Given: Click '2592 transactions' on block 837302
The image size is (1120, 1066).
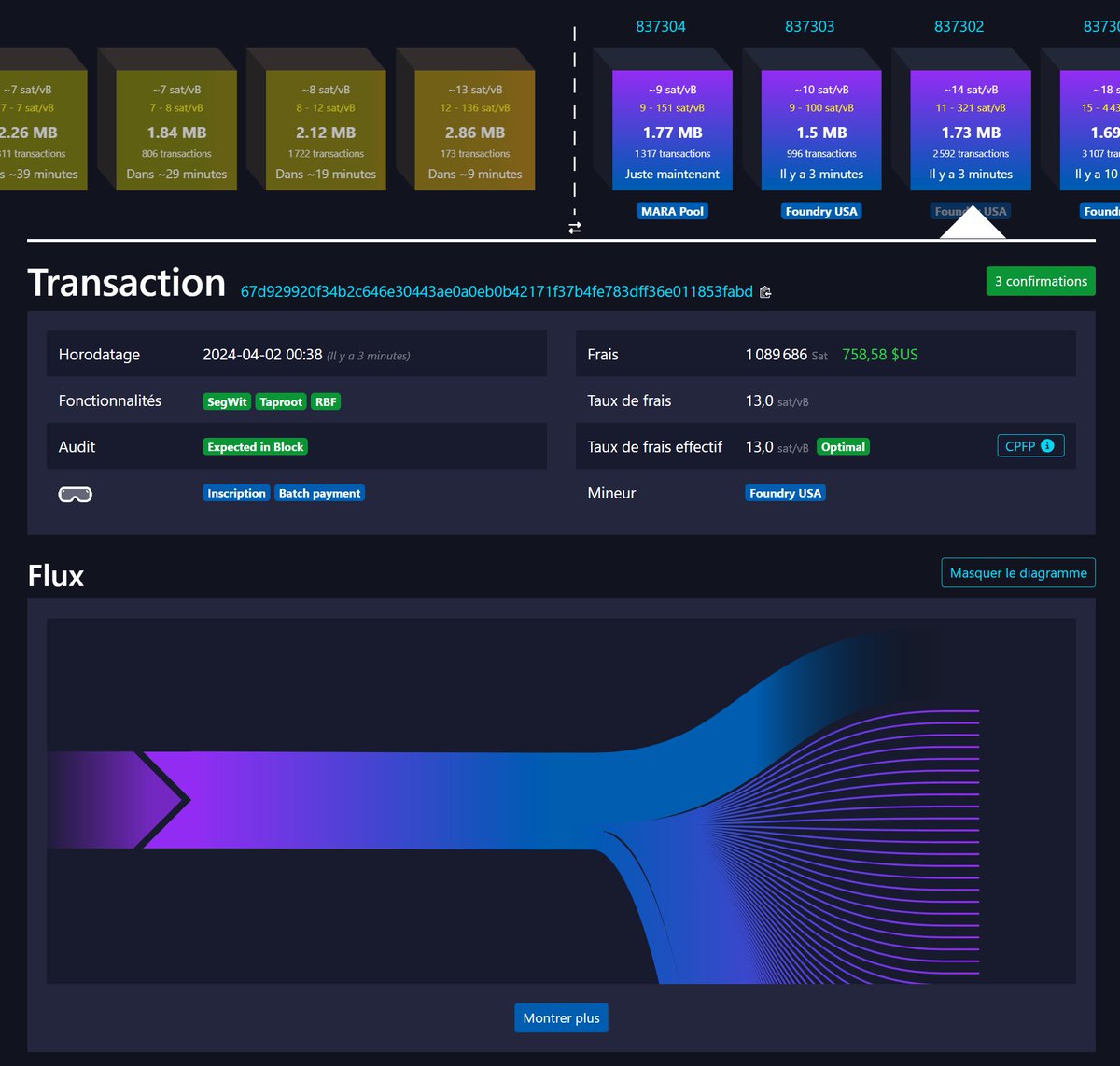Looking at the screenshot, I should pos(971,154).
